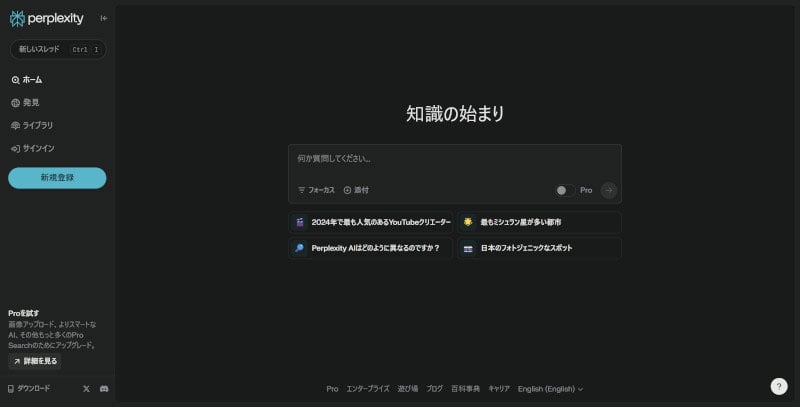Open the フォーカス selector

[x=316, y=190]
